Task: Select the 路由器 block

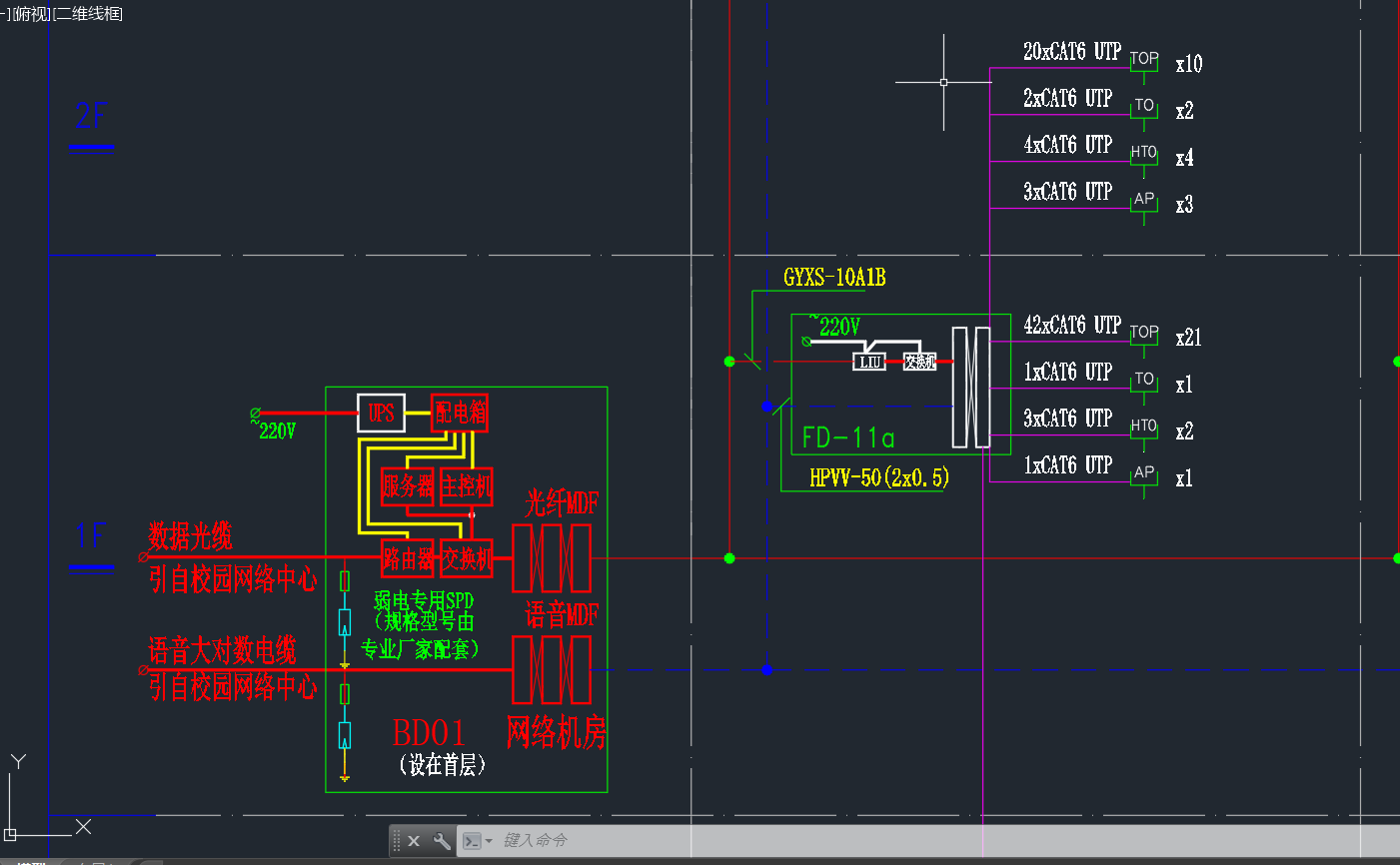Action: 407,558
